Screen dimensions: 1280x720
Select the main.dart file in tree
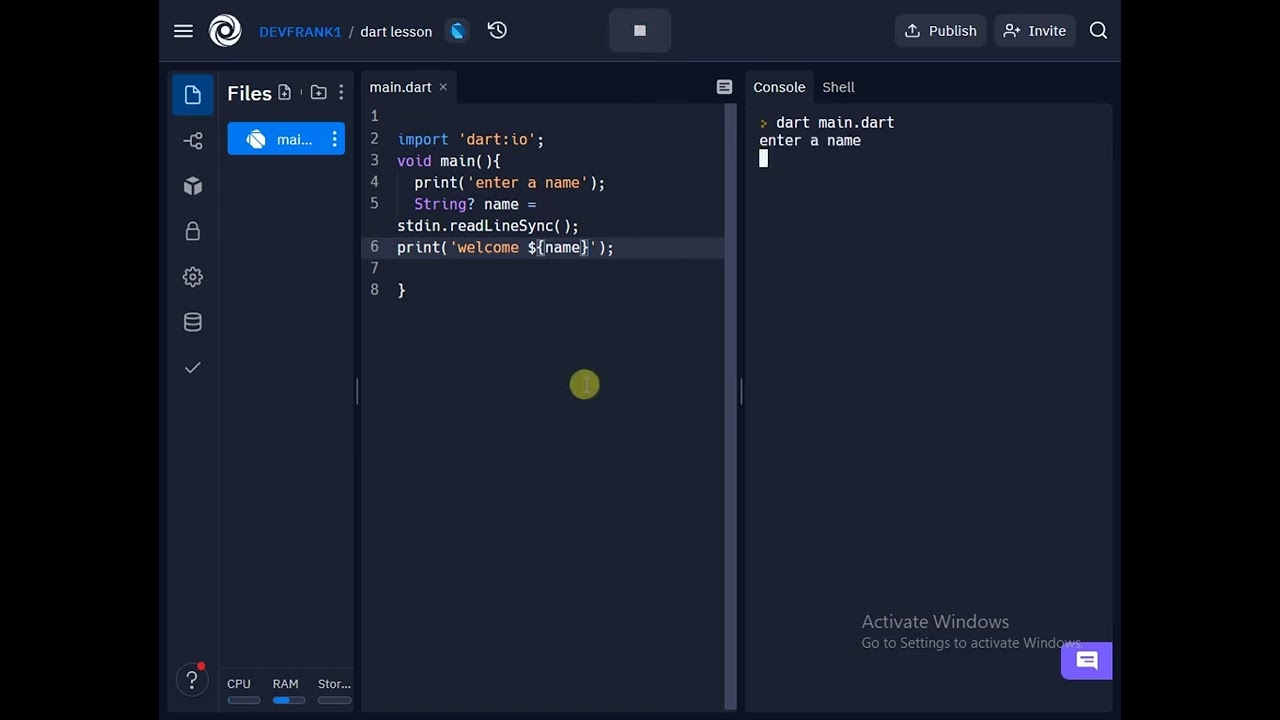pos(286,139)
